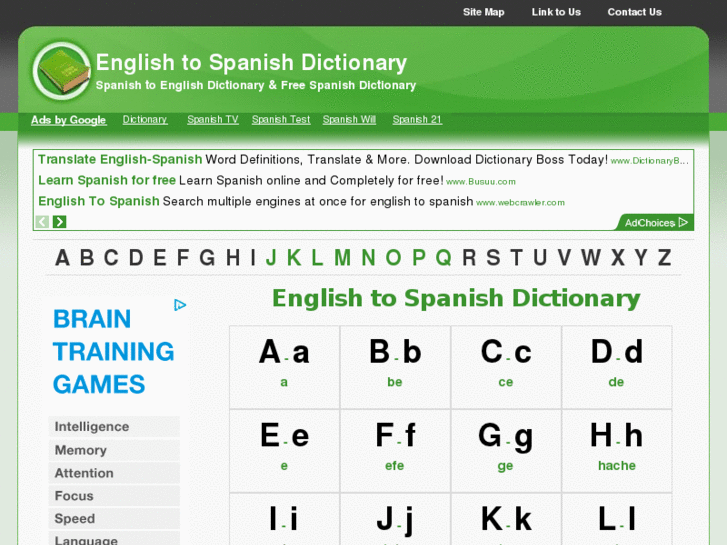
Task: Open the 'K - k' letter tile
Action: pyautogui.click(x=506, y=519)
